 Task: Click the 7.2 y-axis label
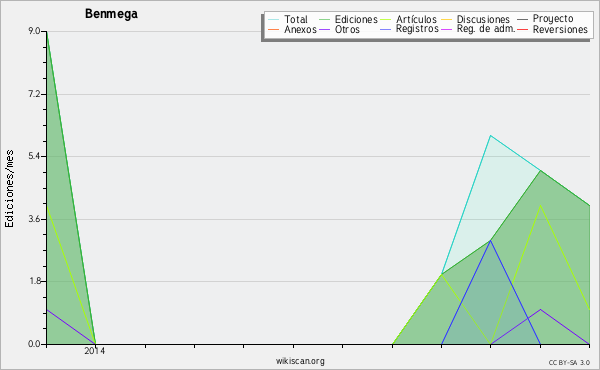point(34,94)
